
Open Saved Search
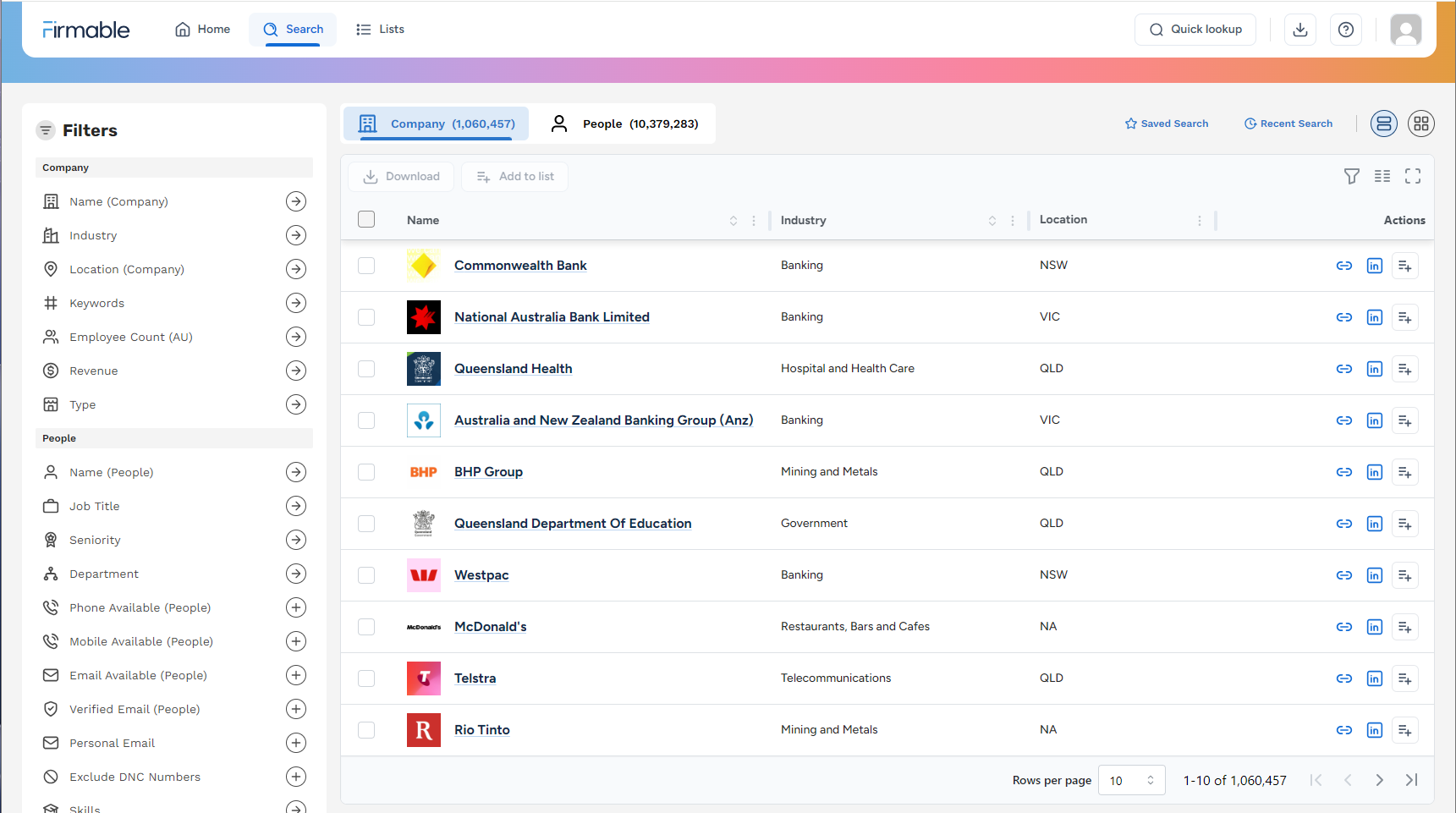[1167, 124]
